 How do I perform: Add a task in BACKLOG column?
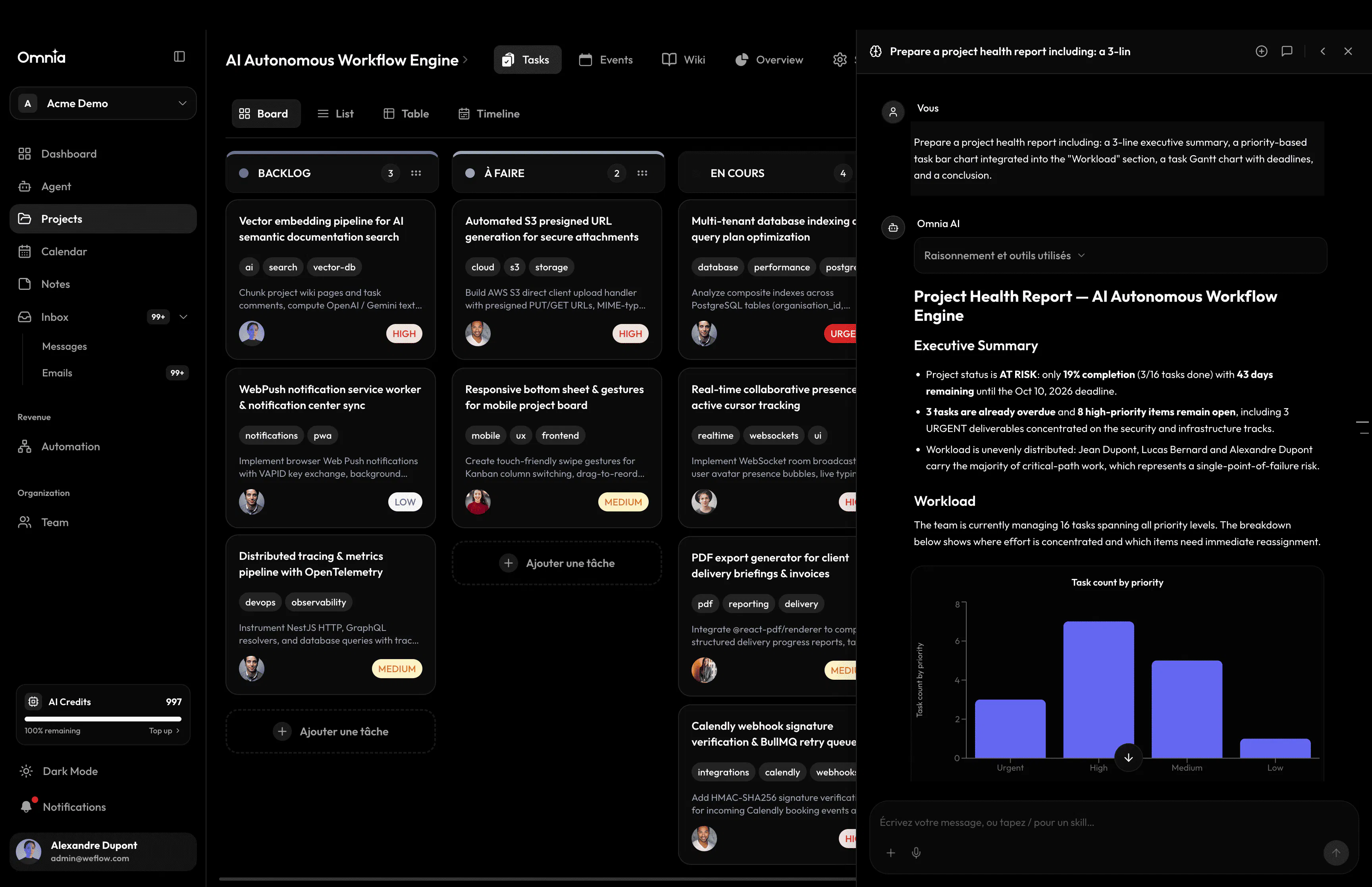tap(330, 731)
